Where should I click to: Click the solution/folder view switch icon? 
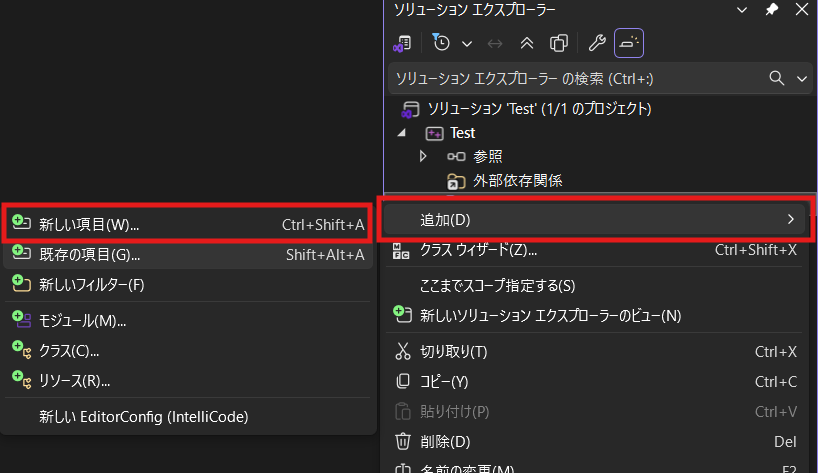point(402,43)
